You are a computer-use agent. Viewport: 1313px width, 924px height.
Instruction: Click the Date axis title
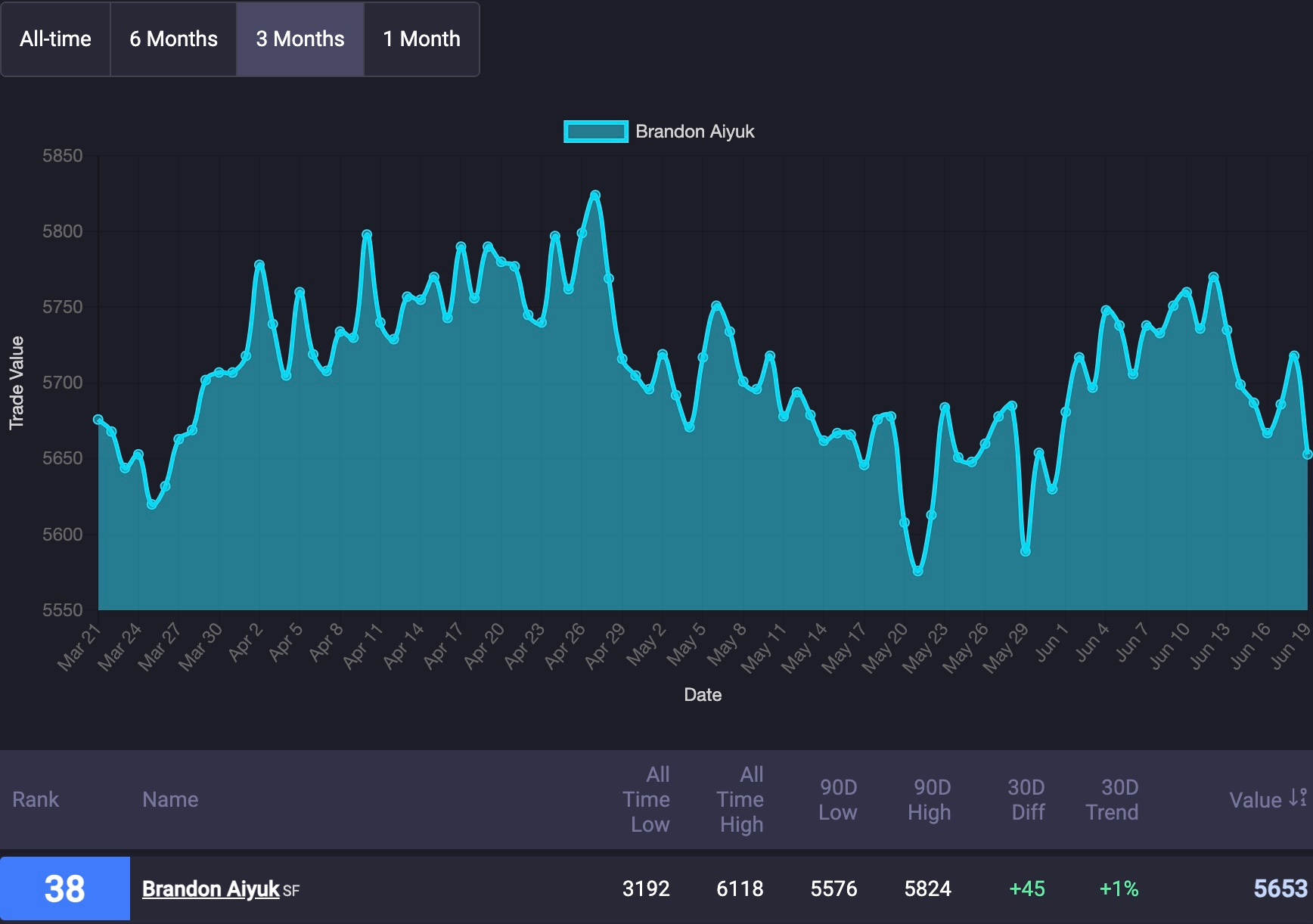point(703,695)
